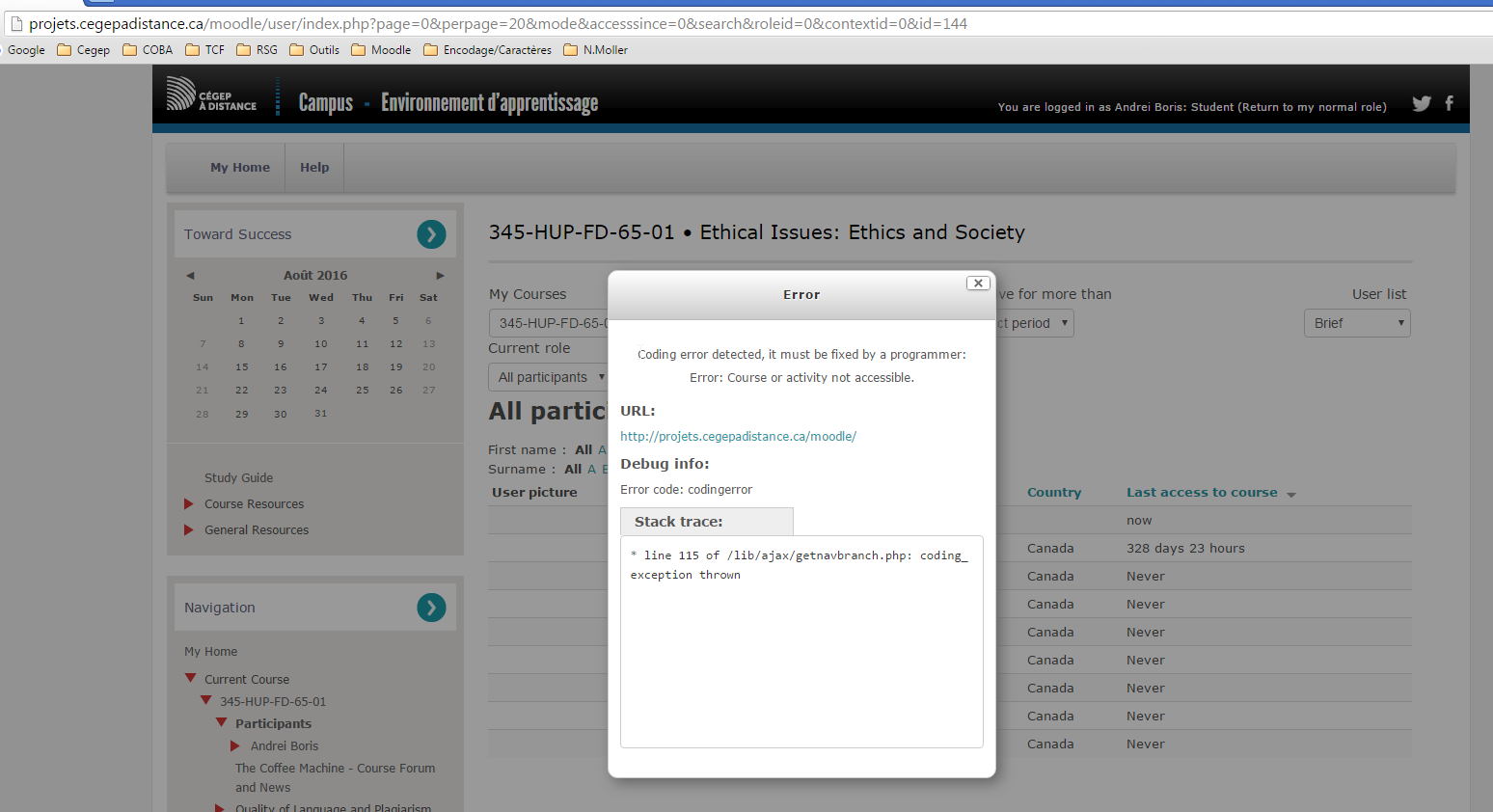Open the All participants role dropdown
This screenshot has height=812, width=1493.
point(548,377)
